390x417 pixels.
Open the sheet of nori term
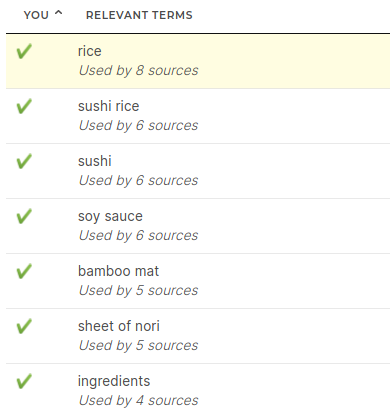(119, 326)
